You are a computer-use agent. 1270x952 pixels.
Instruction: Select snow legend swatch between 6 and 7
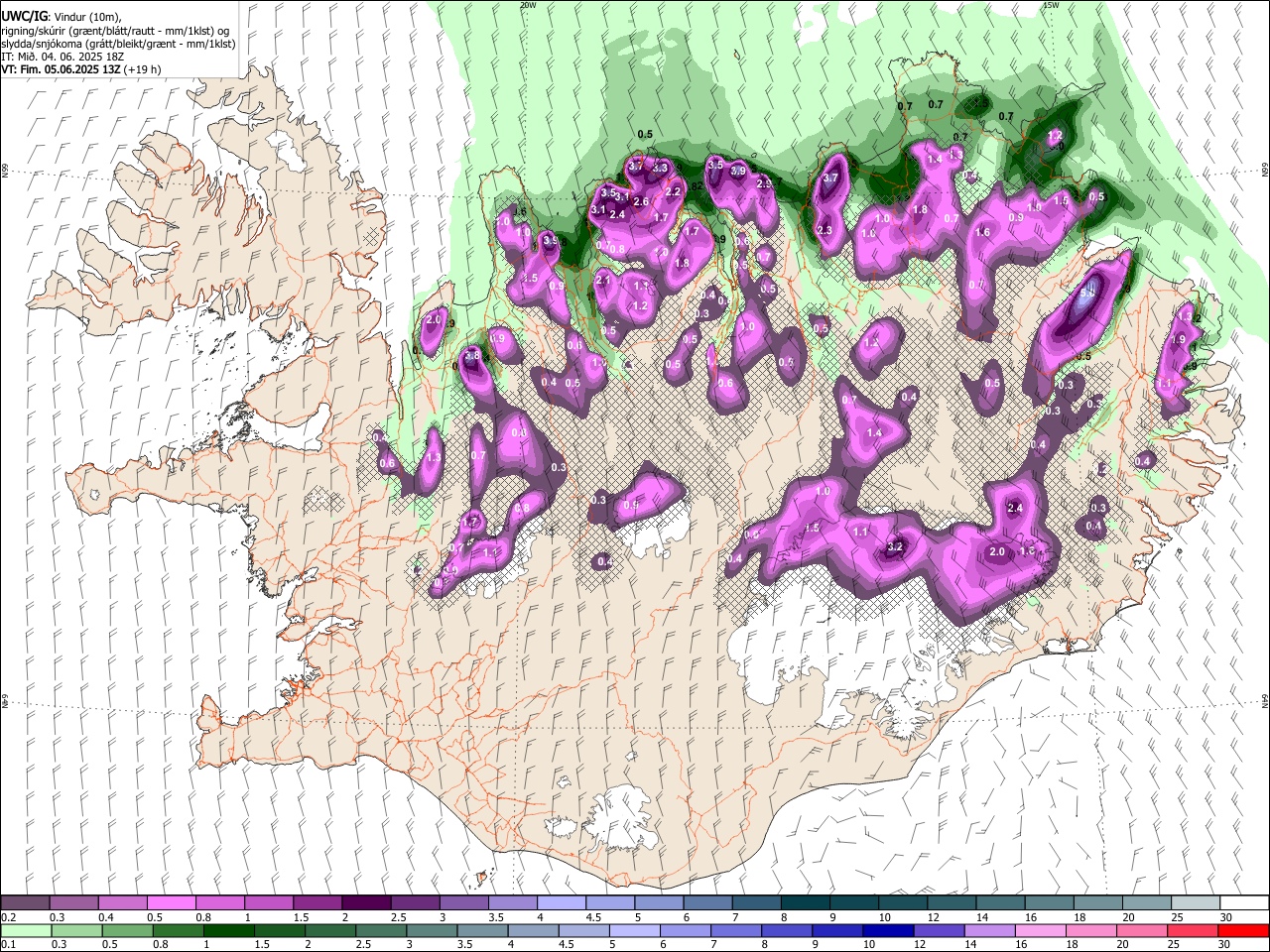(706, 903)
